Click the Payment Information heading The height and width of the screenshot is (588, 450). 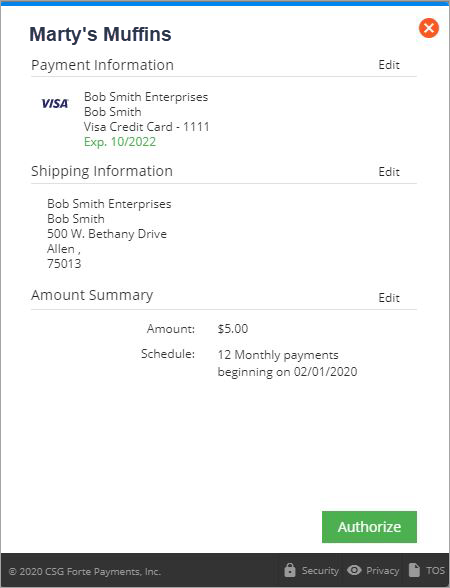tap(102, 65)
